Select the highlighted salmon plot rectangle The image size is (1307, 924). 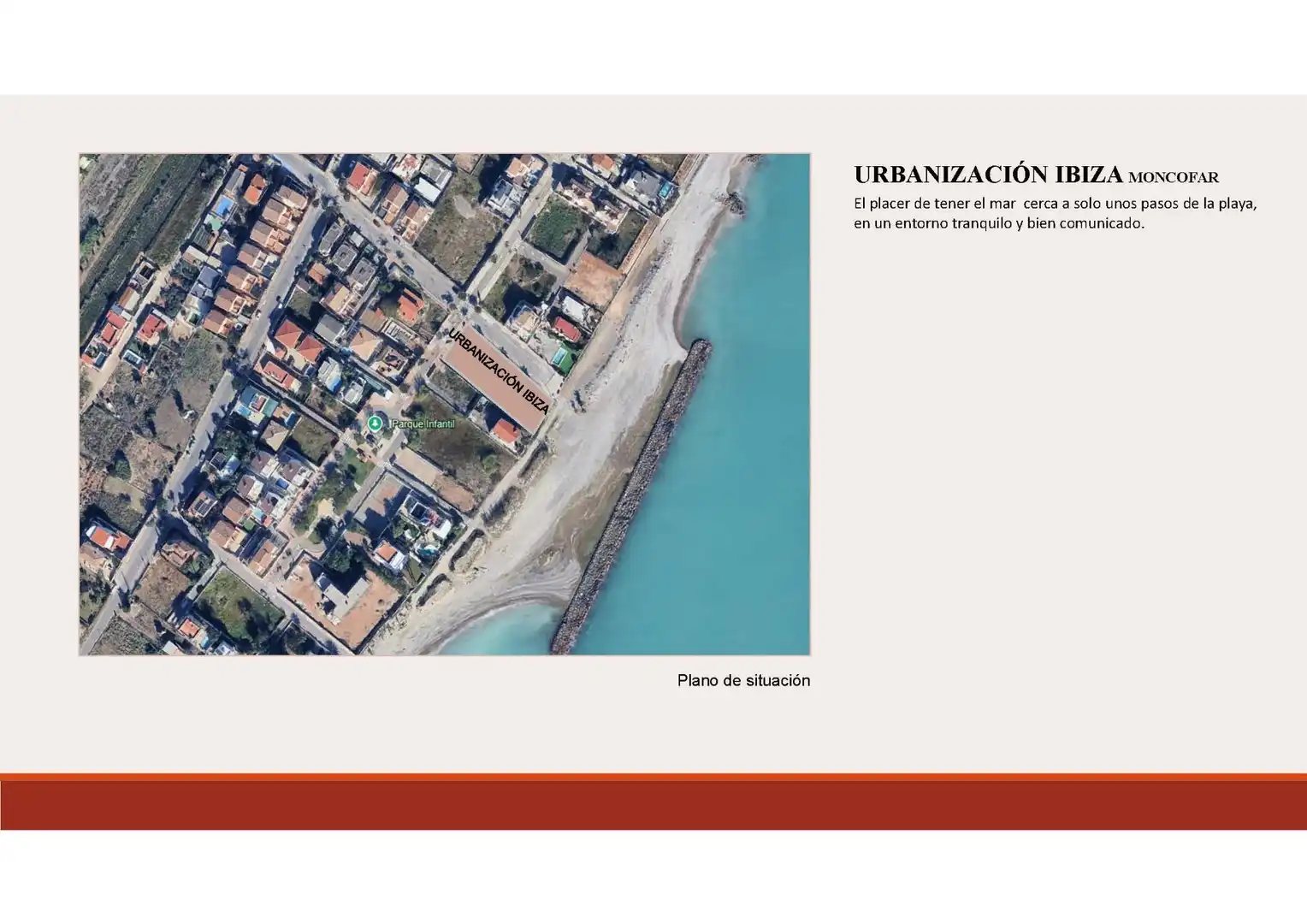(495, 377)
